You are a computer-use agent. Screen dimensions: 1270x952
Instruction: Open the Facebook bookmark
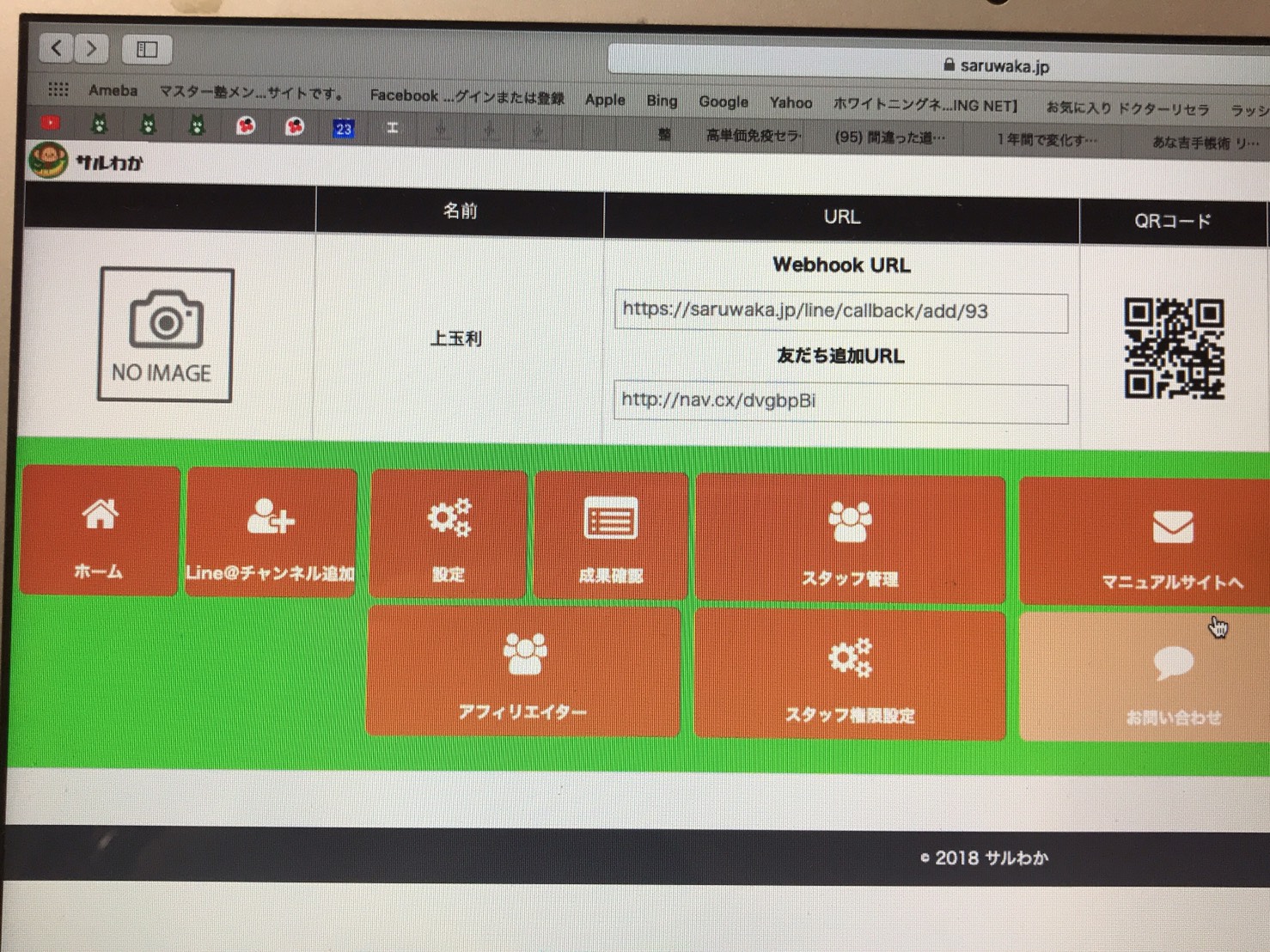click(x=467, y=96)
